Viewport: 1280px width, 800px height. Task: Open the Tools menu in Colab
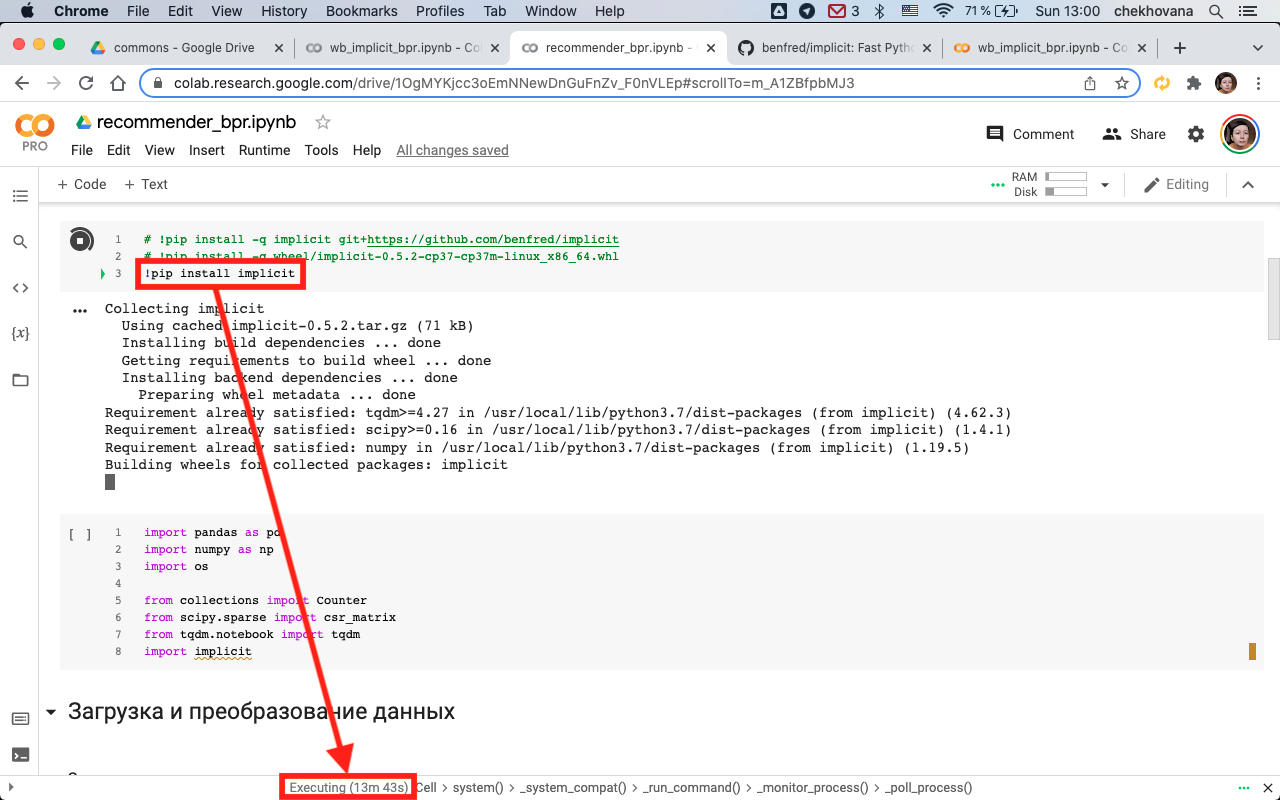point(322,150)
